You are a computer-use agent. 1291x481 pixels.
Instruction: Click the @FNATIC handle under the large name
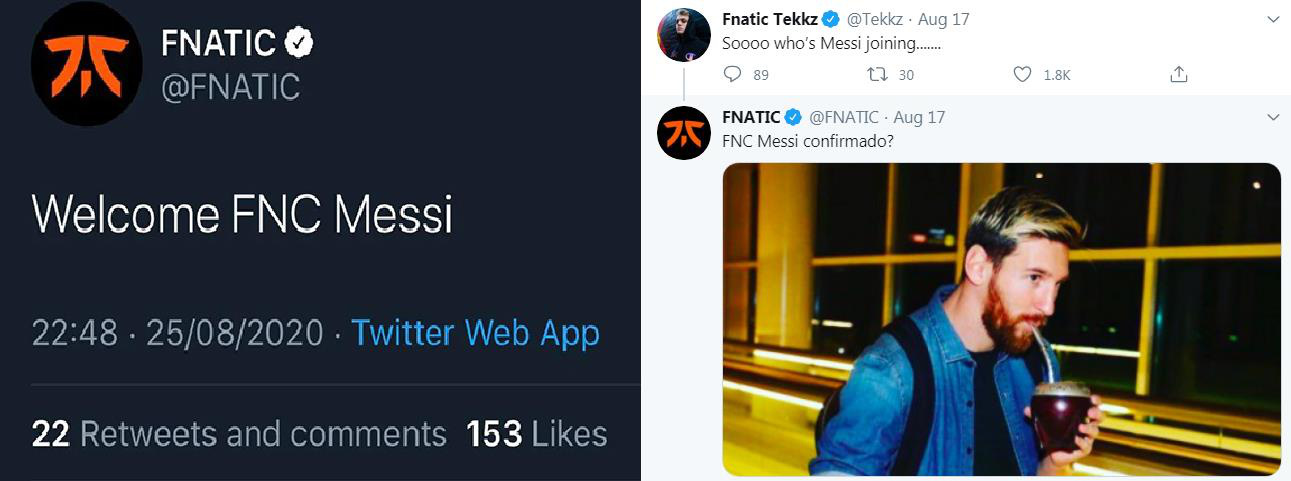[230, 87]
